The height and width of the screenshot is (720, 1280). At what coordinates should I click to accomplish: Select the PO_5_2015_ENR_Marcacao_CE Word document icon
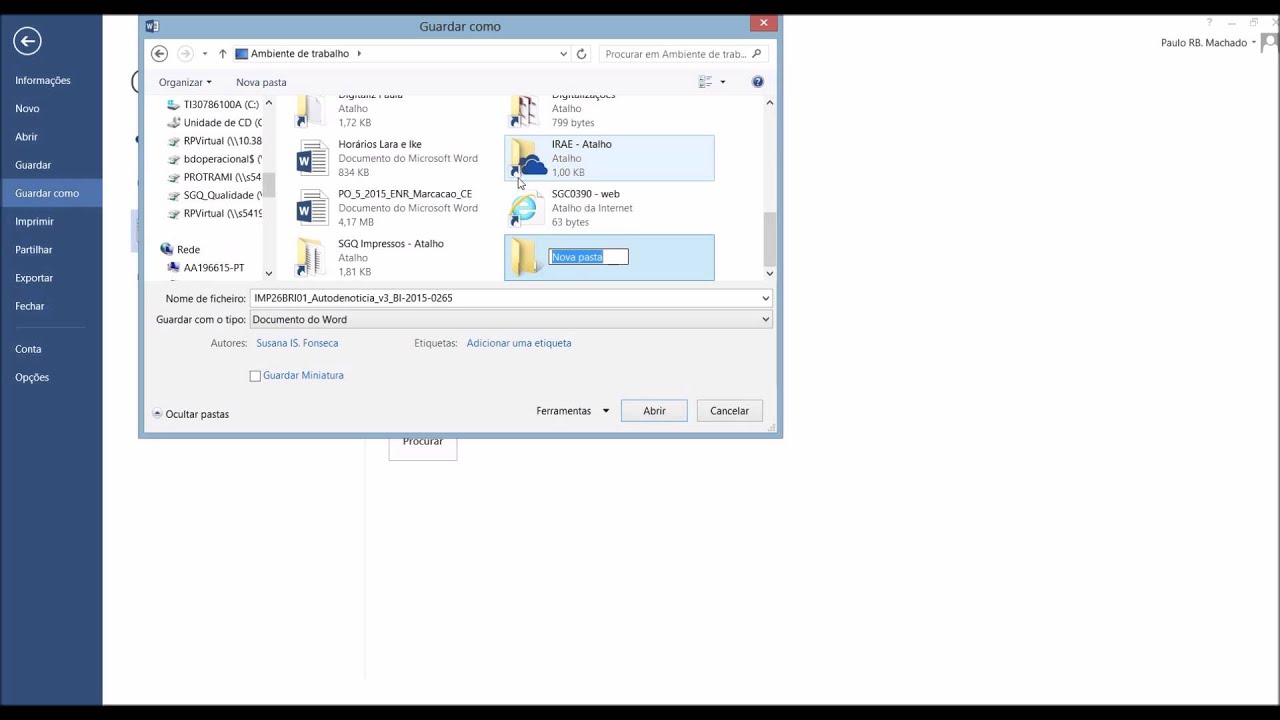coord(312,208)
